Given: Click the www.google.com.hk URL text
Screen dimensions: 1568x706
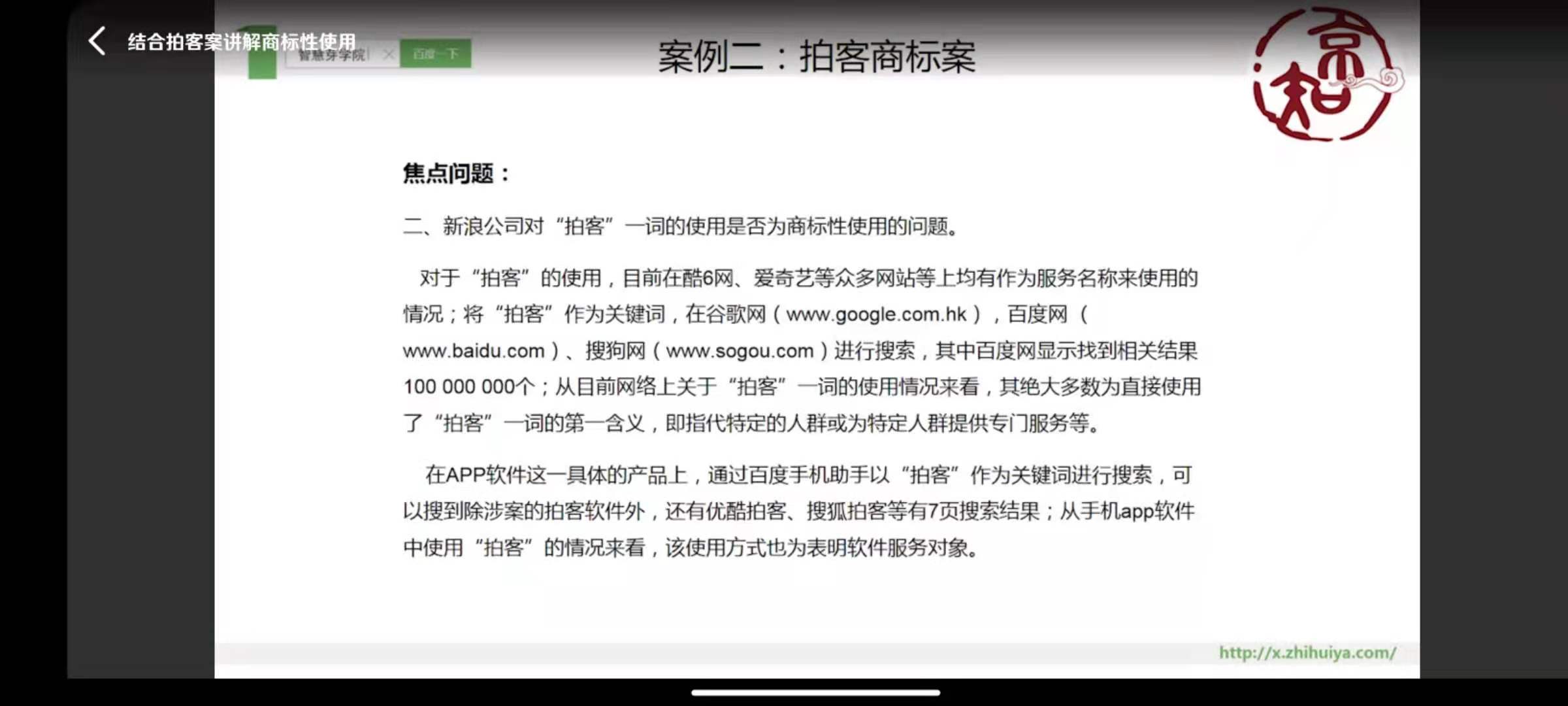Looking at the screenshot, I should pyautogui.click(x=876, y=314).
